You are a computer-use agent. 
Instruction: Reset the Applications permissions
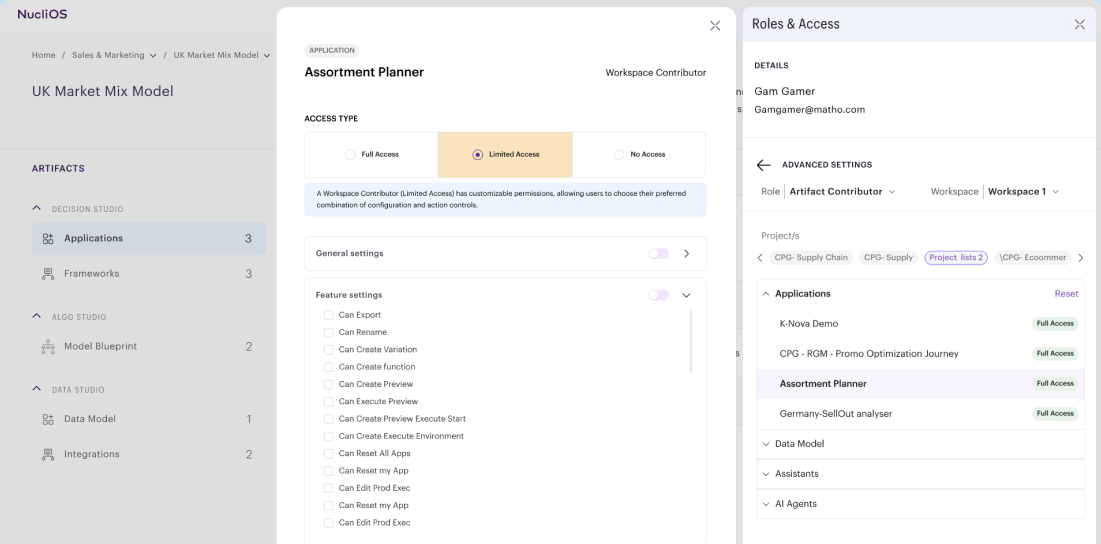tap(1066, 294)
